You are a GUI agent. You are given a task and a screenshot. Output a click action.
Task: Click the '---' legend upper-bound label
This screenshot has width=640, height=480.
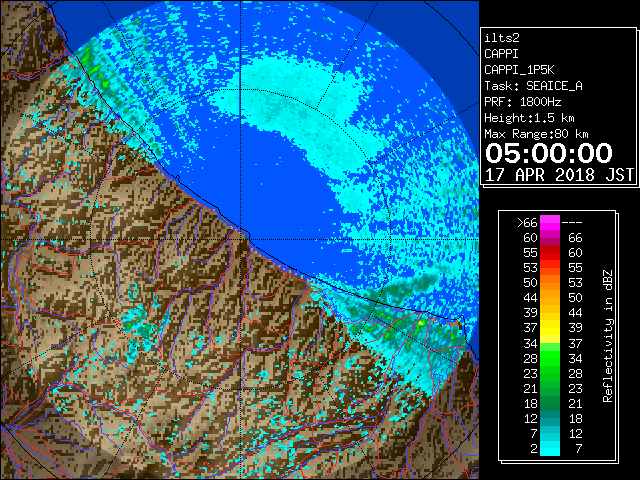[572, 223]
